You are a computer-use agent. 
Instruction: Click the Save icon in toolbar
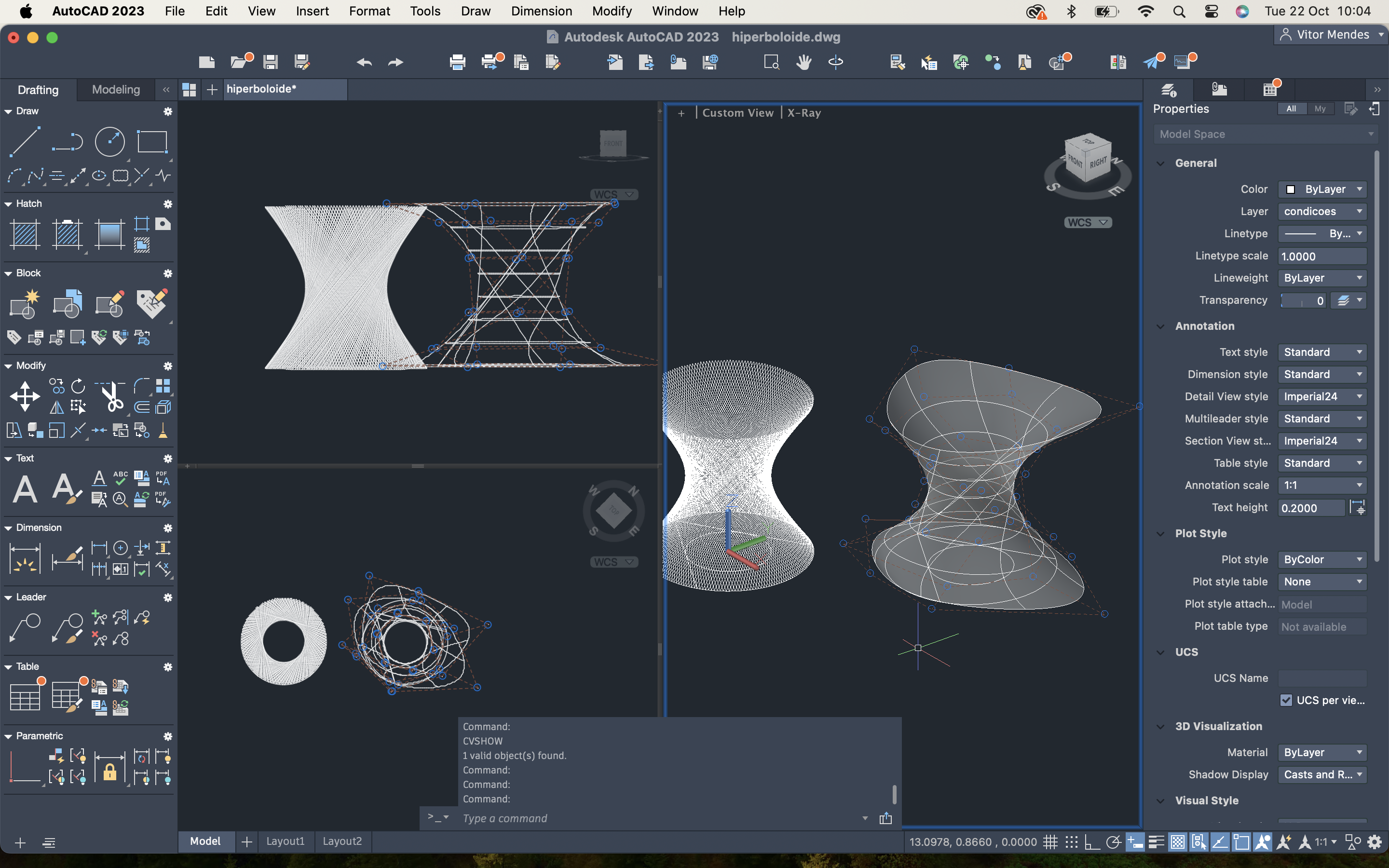pyautogui.click(x=271, y=61)
